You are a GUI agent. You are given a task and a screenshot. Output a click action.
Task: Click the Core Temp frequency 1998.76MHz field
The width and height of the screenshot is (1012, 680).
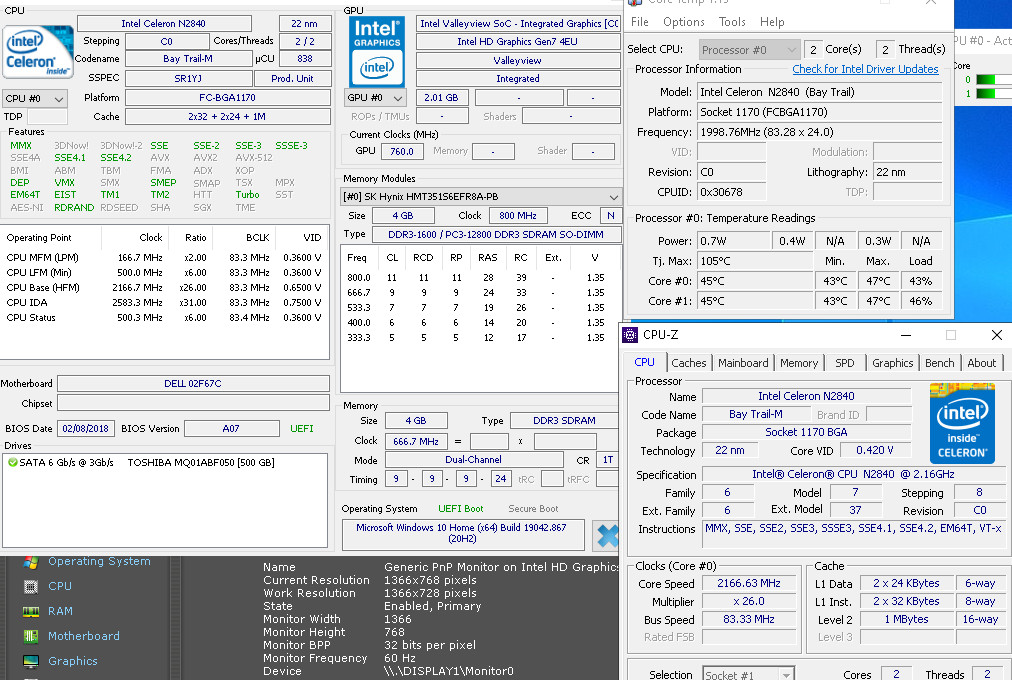point(820,132)
